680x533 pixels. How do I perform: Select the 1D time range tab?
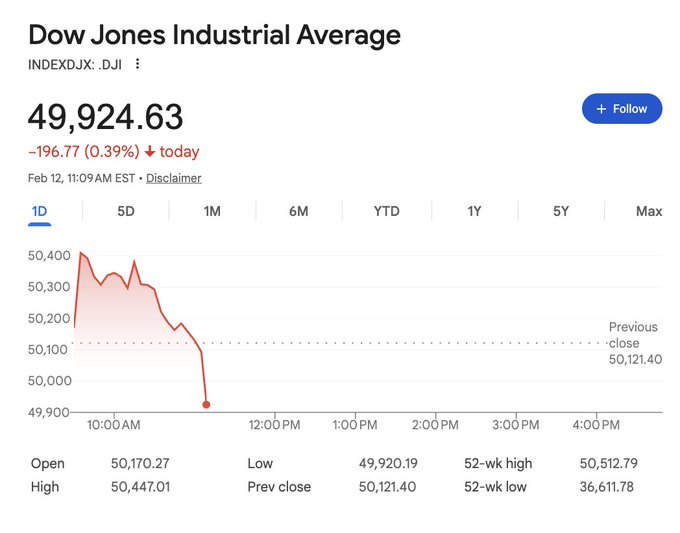coord(40,211)
